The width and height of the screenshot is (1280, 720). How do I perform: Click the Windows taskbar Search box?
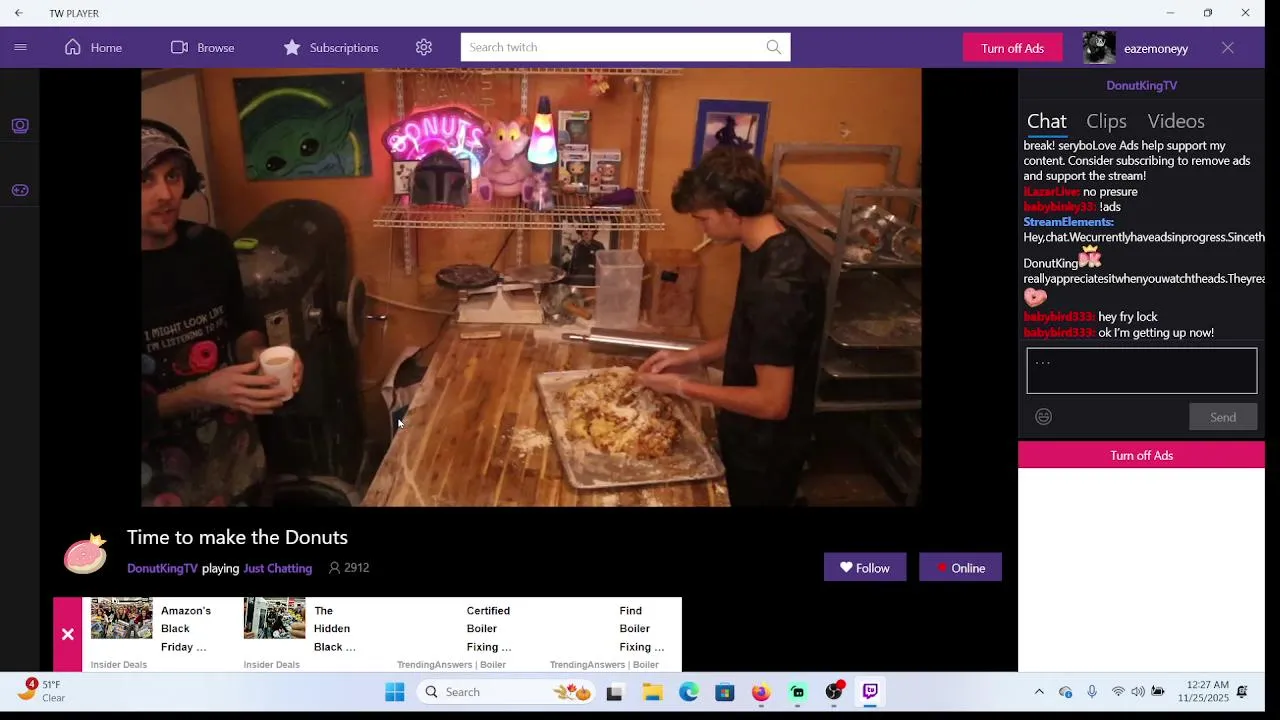506,692
